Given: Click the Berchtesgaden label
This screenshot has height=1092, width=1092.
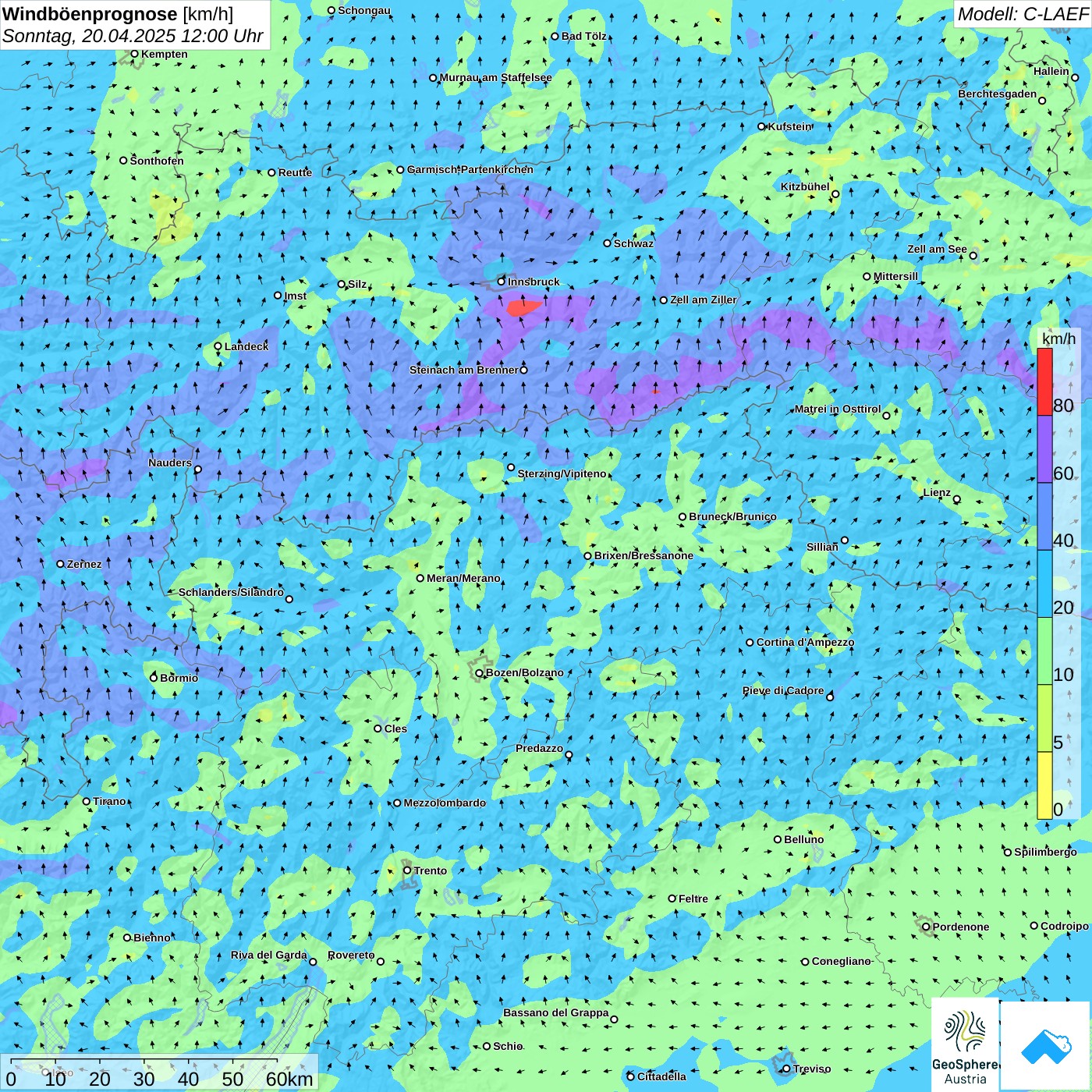Looking at the screenshot, I should click(998, 94).
